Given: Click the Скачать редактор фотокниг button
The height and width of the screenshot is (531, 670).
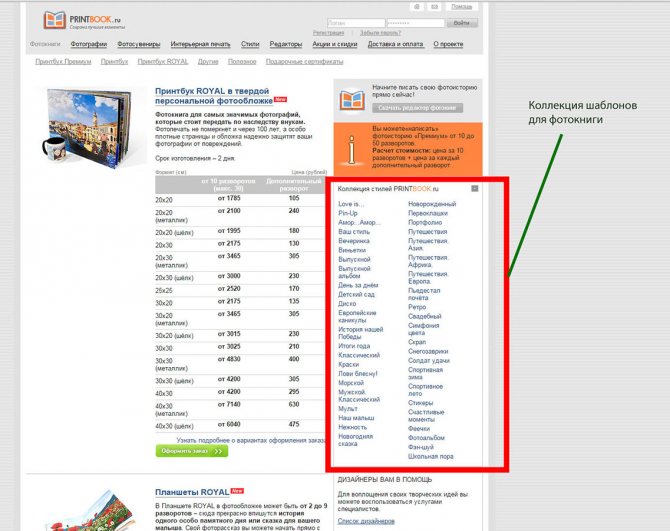Looking at the screenshot, I should (417, 107).
